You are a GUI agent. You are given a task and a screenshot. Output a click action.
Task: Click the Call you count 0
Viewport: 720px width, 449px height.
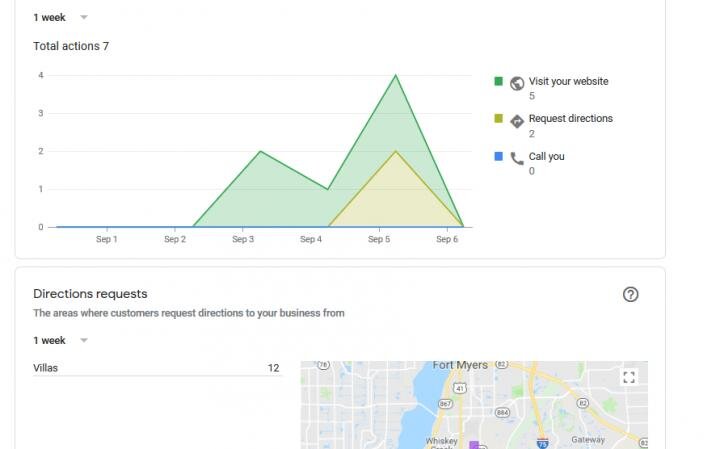pos(532,171)
